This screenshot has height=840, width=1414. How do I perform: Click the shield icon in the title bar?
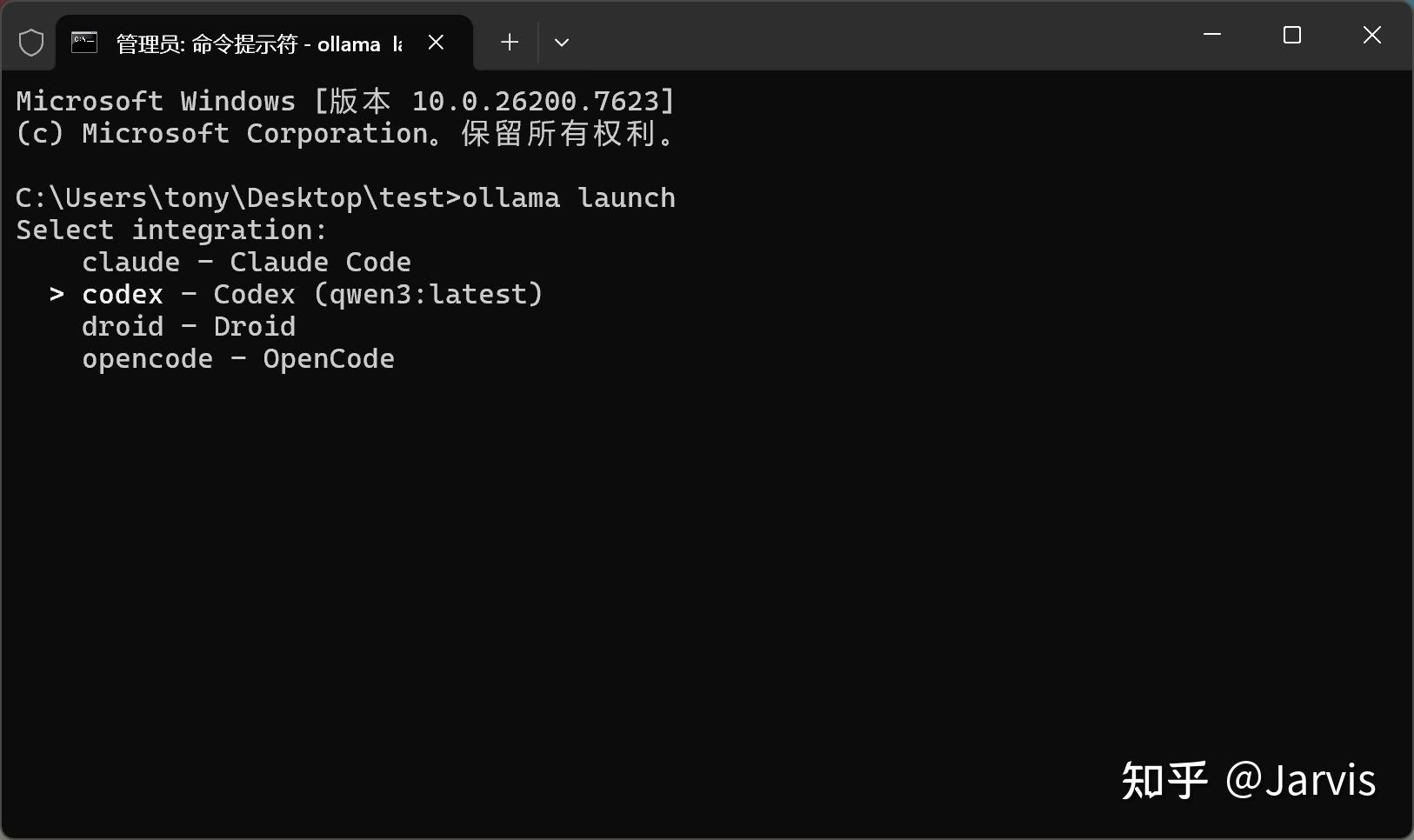coord(30,41)
